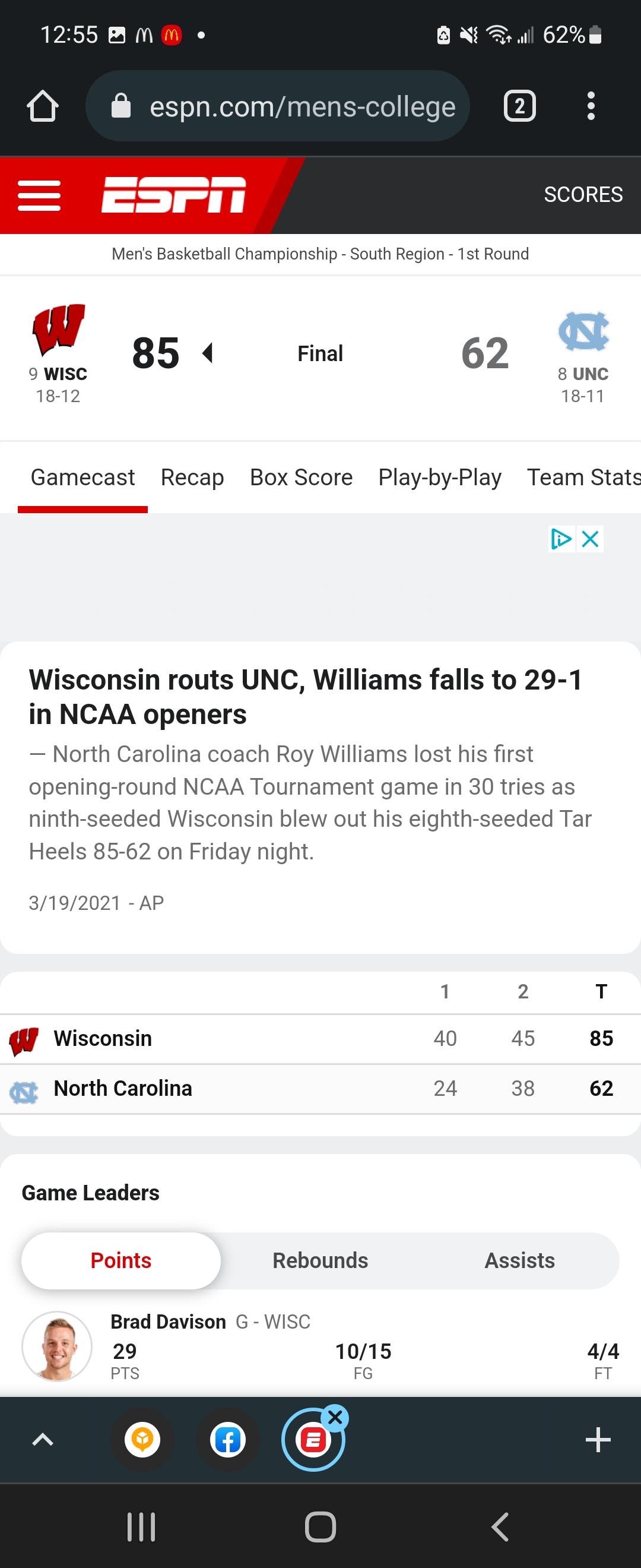Image resolution: width=641 pixels, height=1568 pixels.
Task: Switch to the Box Score tab
Action: click(301, 477)
